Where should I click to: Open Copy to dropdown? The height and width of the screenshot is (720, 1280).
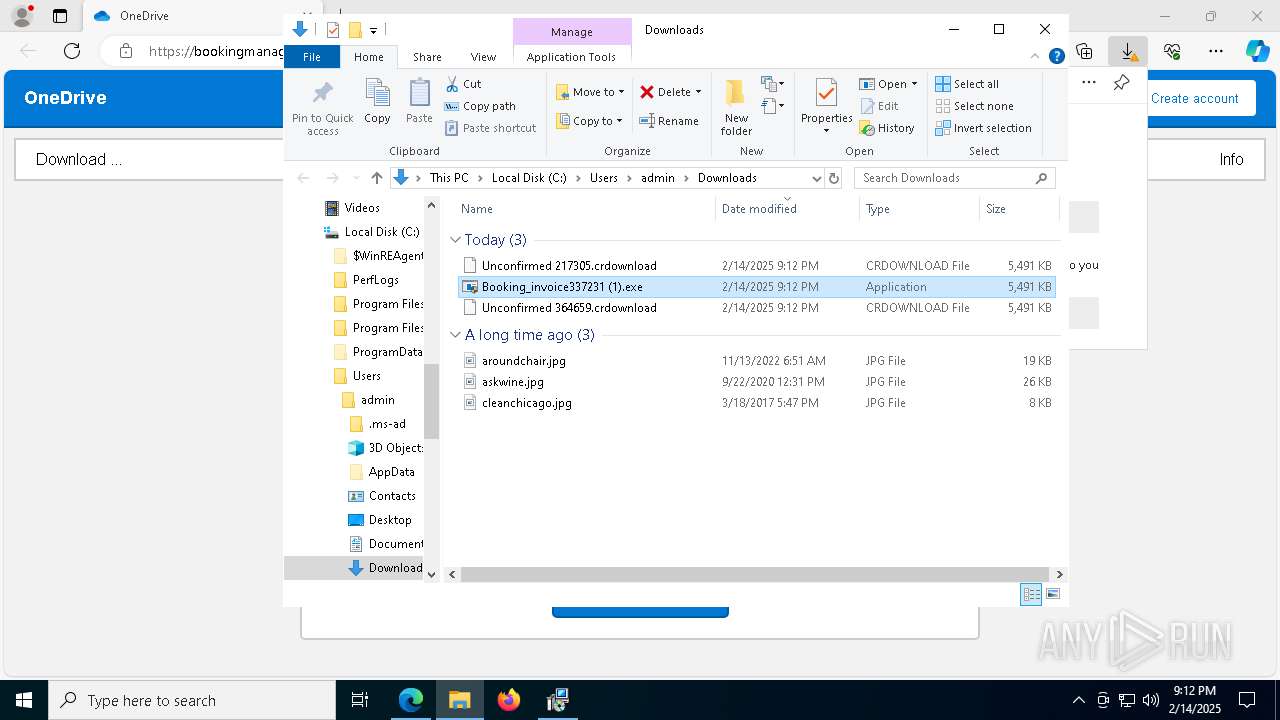pyautogui.click(x=589, y=121)
